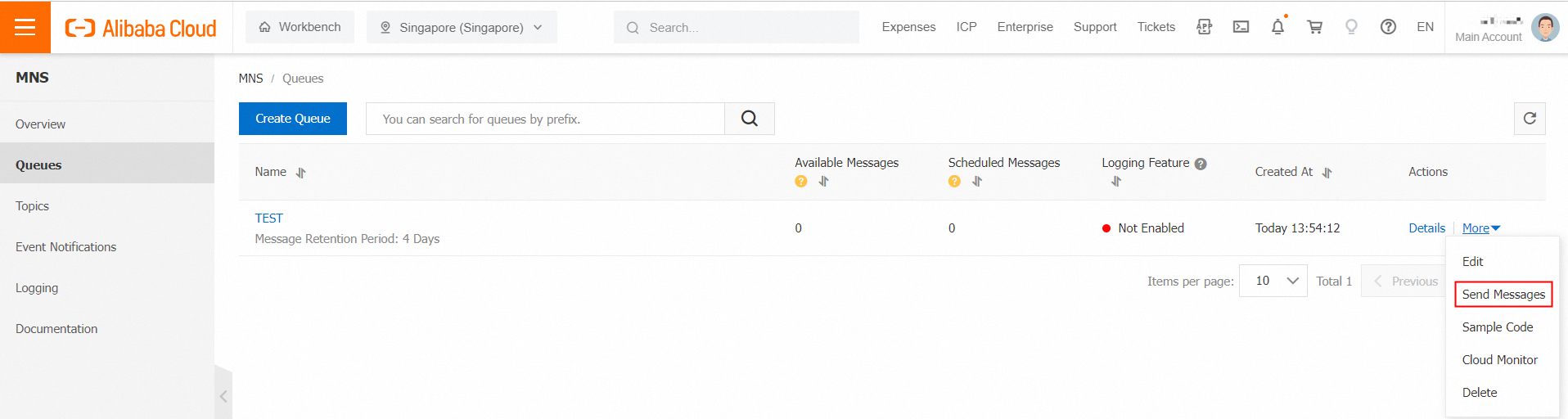
Task: Open the API tools icon
Action: click(x=1204, y=27)
